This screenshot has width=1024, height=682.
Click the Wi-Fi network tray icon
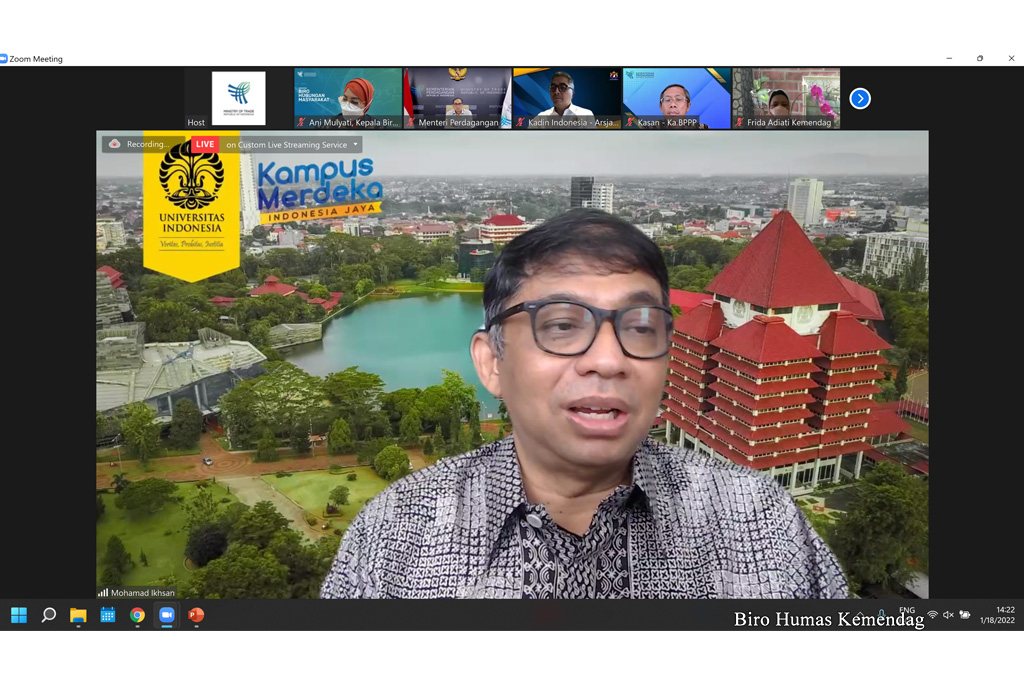point(932,615)
